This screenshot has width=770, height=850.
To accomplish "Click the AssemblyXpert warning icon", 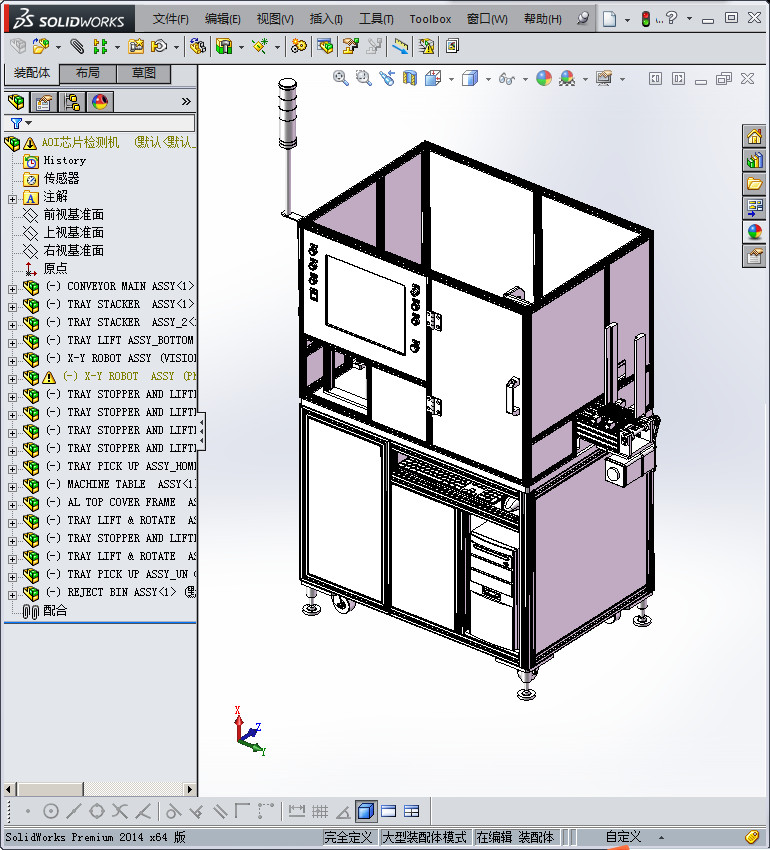I will (426, 47).
